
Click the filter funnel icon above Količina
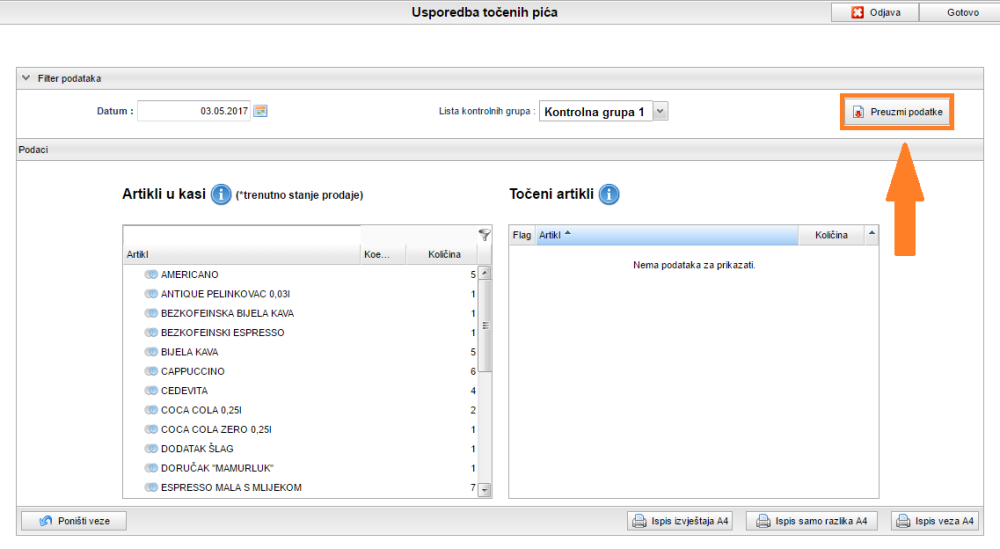click(x=484, y=235)
